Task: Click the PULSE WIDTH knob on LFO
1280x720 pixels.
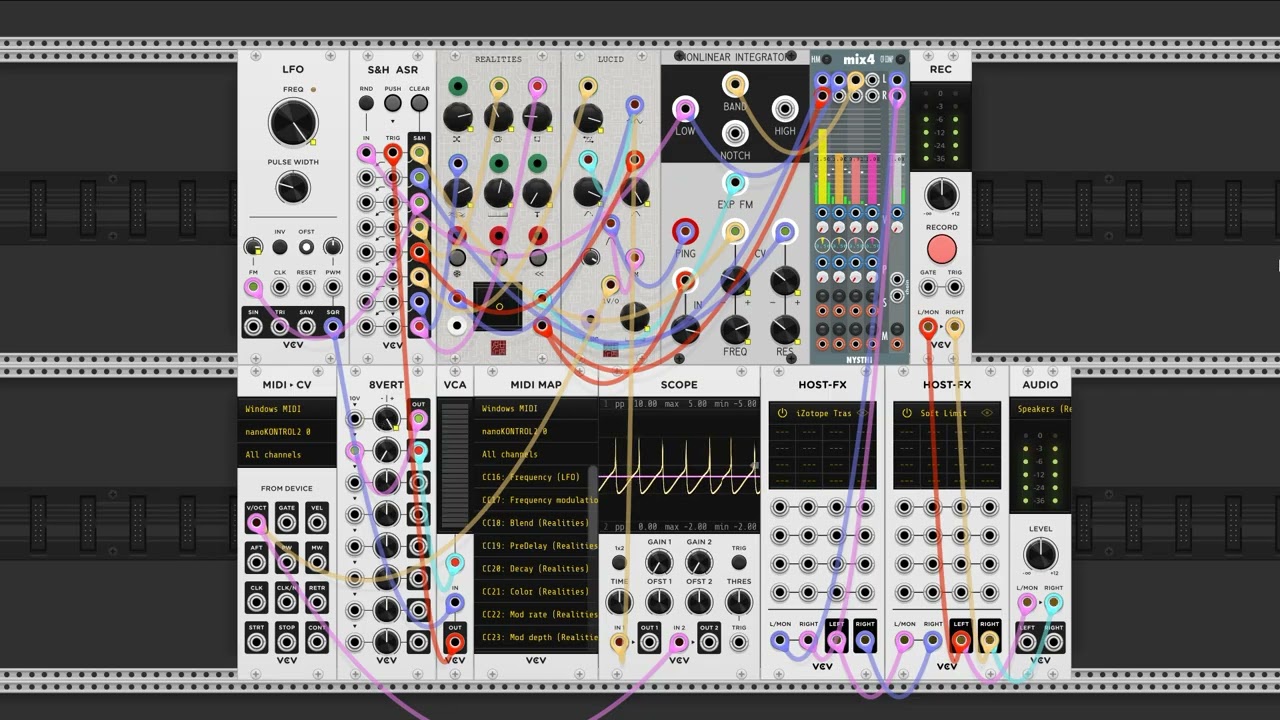Action: pyautogui.click(x=293, y=187)
